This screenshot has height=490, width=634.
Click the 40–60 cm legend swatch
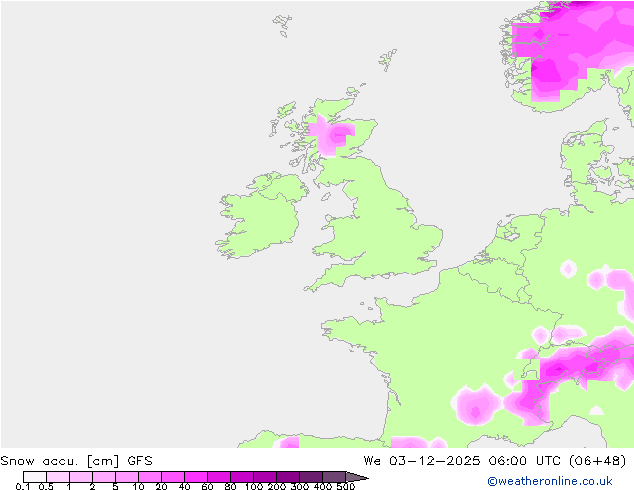point(196,477)
